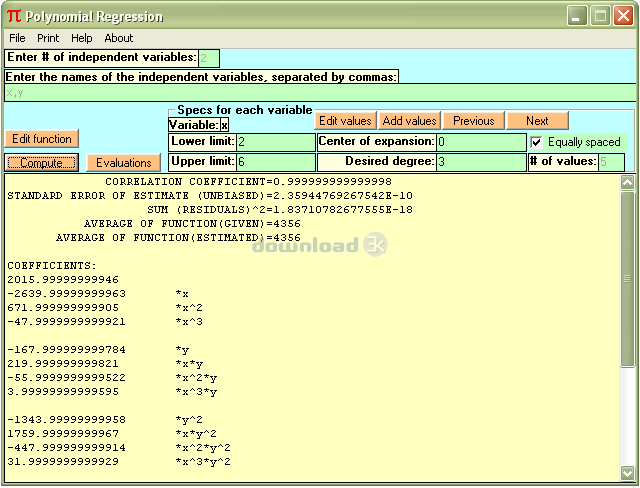Click coefficient -2639.99999999963
The width and height of the screenshot is (640, 488).
point(66,294)
